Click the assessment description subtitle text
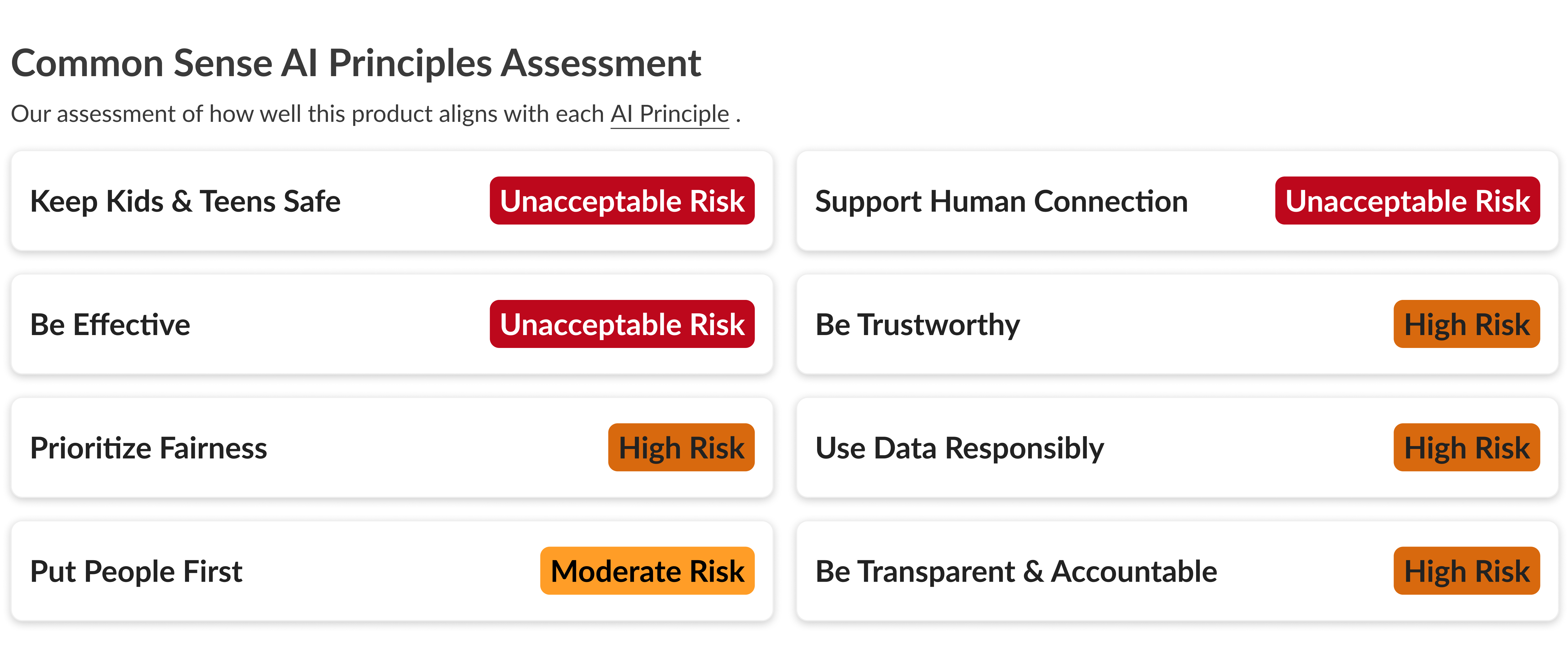Image resolution: width=1568 pixels, height=659 pixels. coord(375,115)
